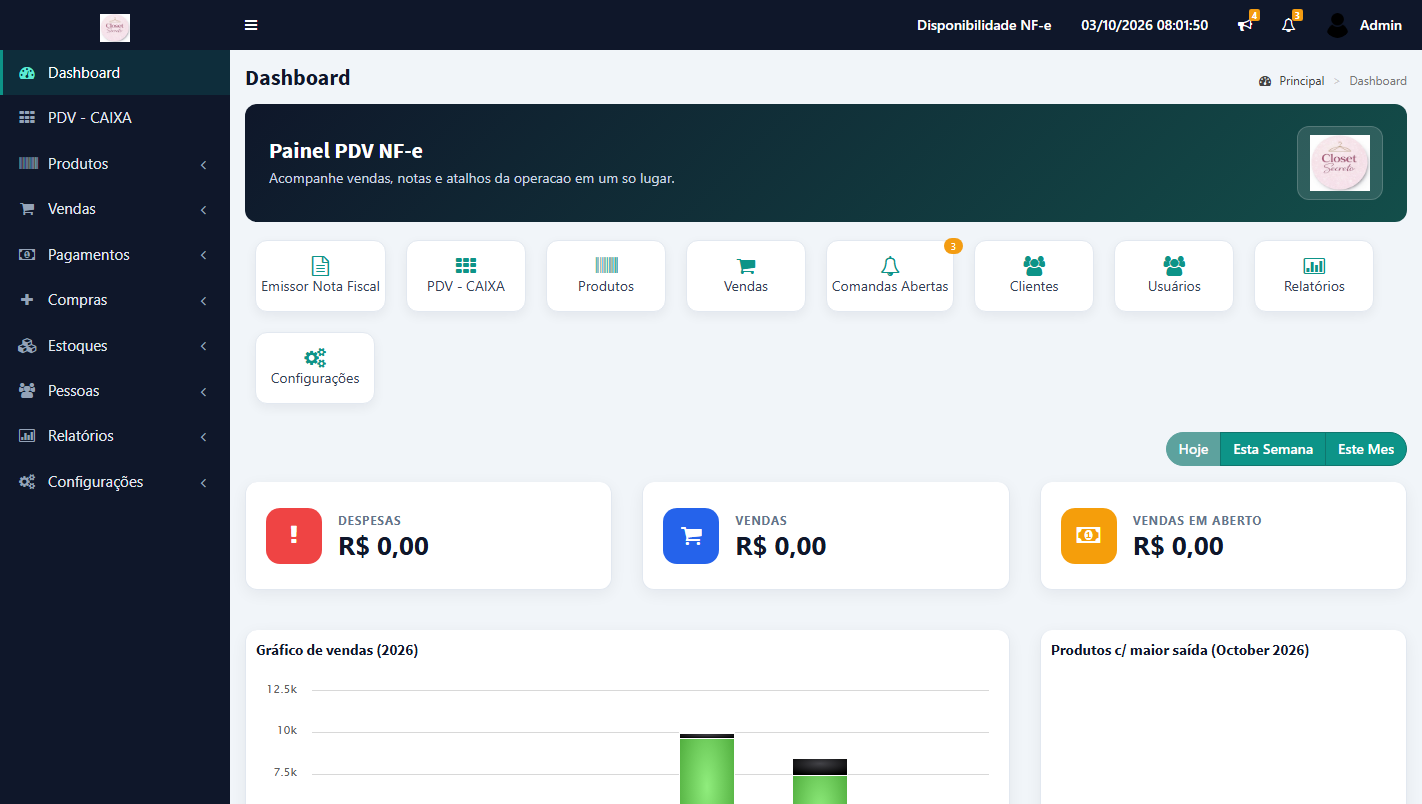
Task: Go to Dashboard in the sidebar
Action: [x=115, y=73]
